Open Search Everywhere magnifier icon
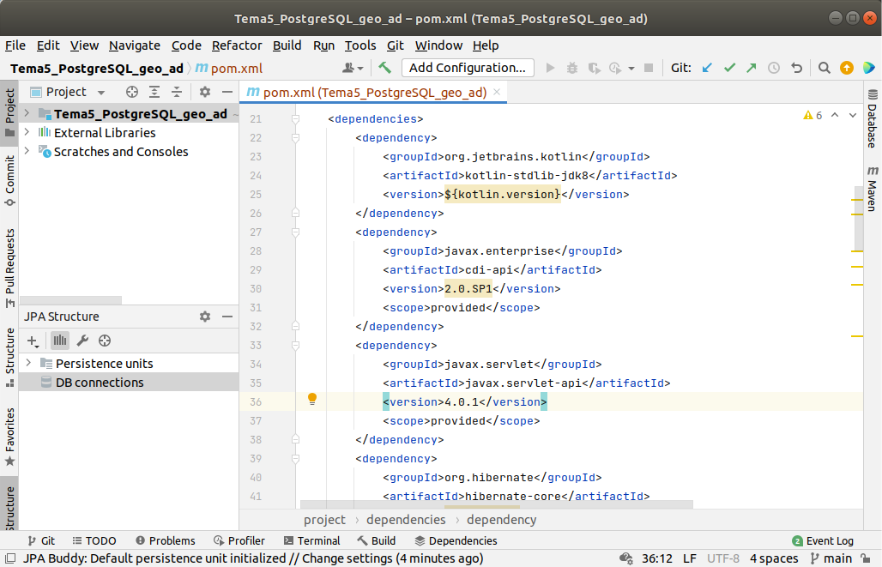The height and width of the screenshot is (567, 882). (x=824, y=68)
